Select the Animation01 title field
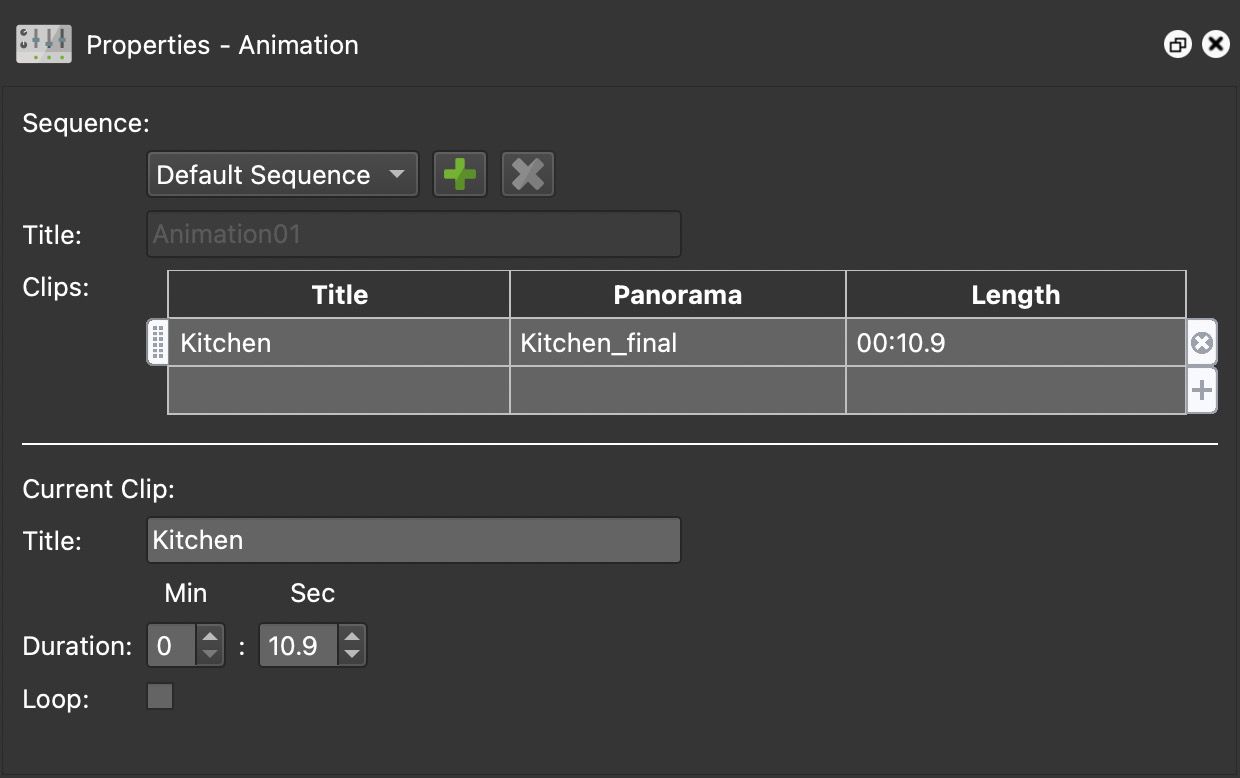Viewport: 1240px width, 778px height. 413,233
